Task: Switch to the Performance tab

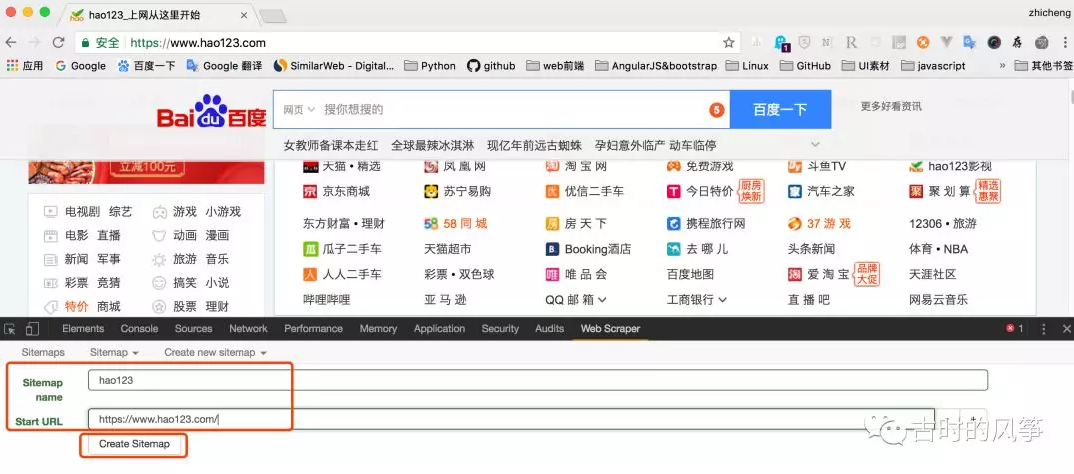Action: point(314,329)
